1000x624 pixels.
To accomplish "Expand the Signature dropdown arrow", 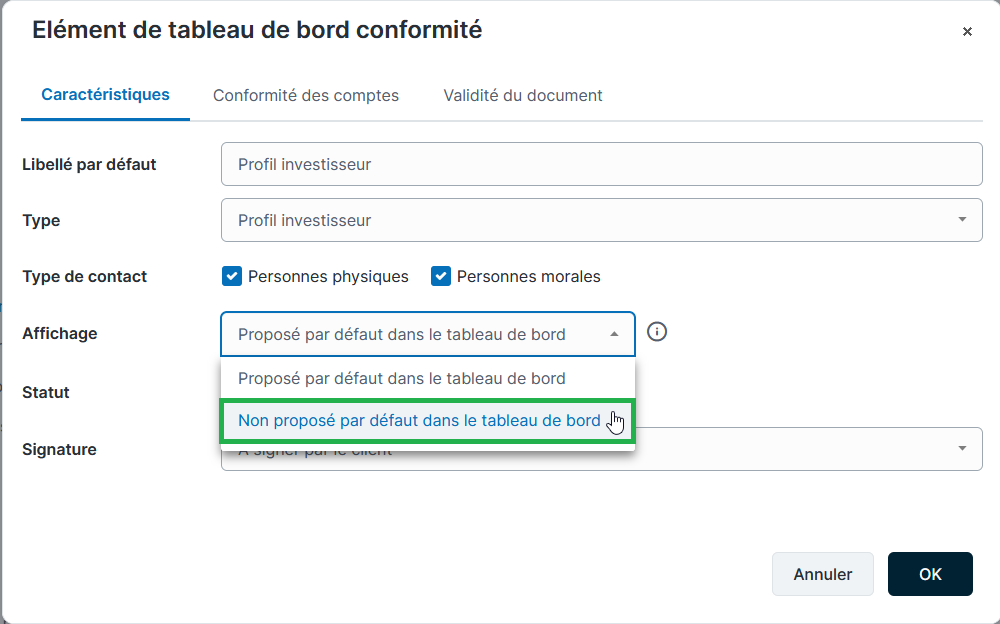I will [x=962, y=449].
